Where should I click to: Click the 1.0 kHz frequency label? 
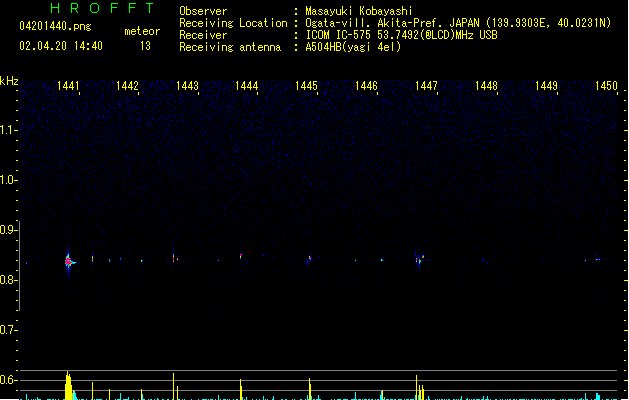coord(7,180)
